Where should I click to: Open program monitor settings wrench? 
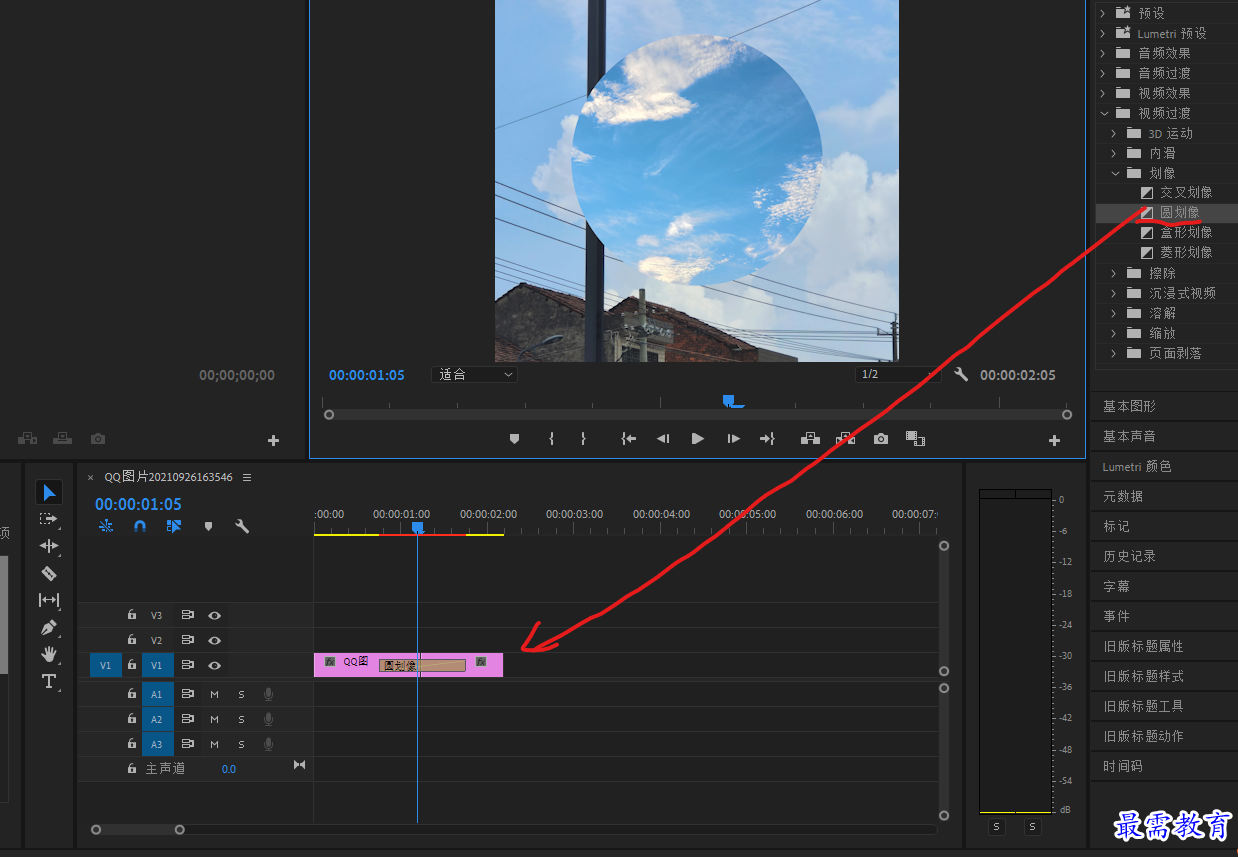point(961,375)
